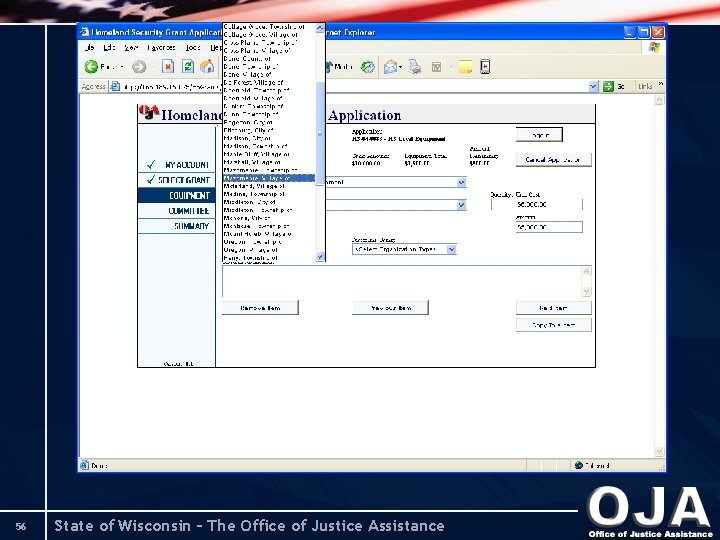Open the equipment category dropdown arrow
The image size is (720, 540).
pos(461,182)
